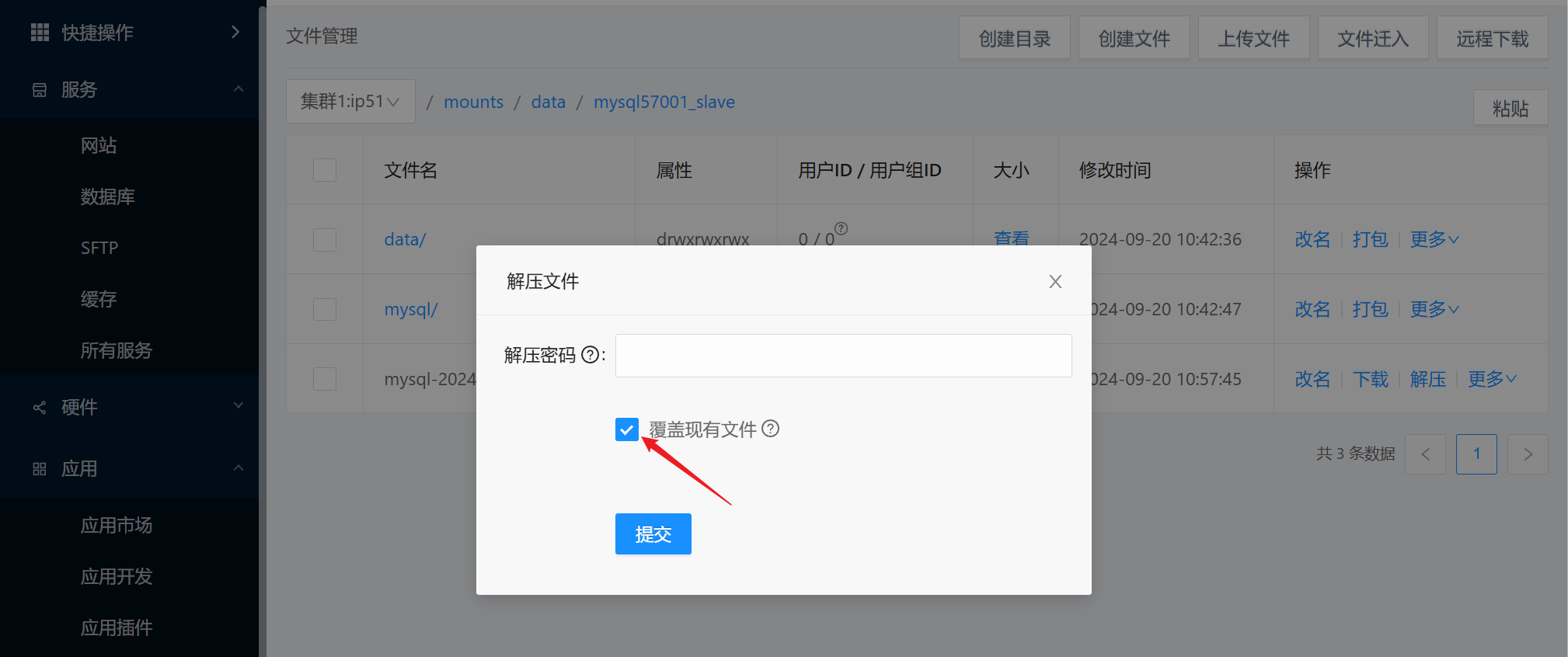Click the 解压密码 input field

(x=843, y=356)
